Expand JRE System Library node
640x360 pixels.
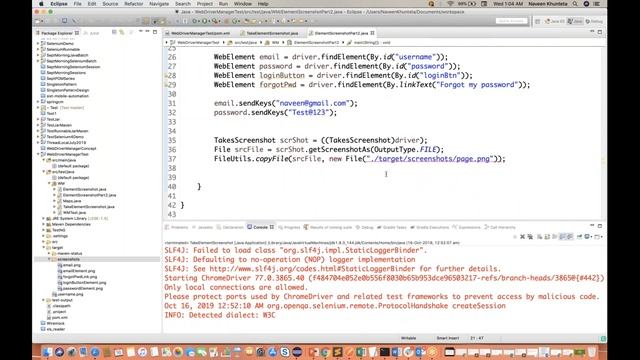44,218
